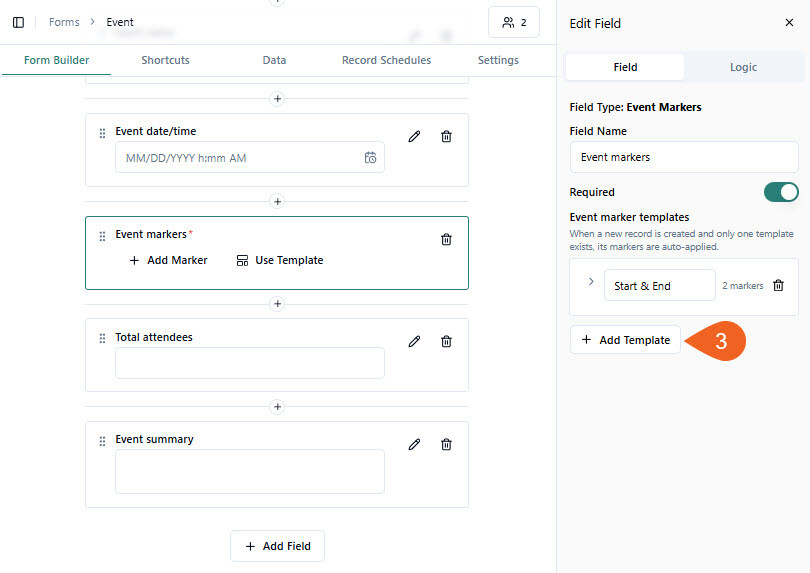Click Use Template
Screen dimensions: 810x573
(280, 260)
